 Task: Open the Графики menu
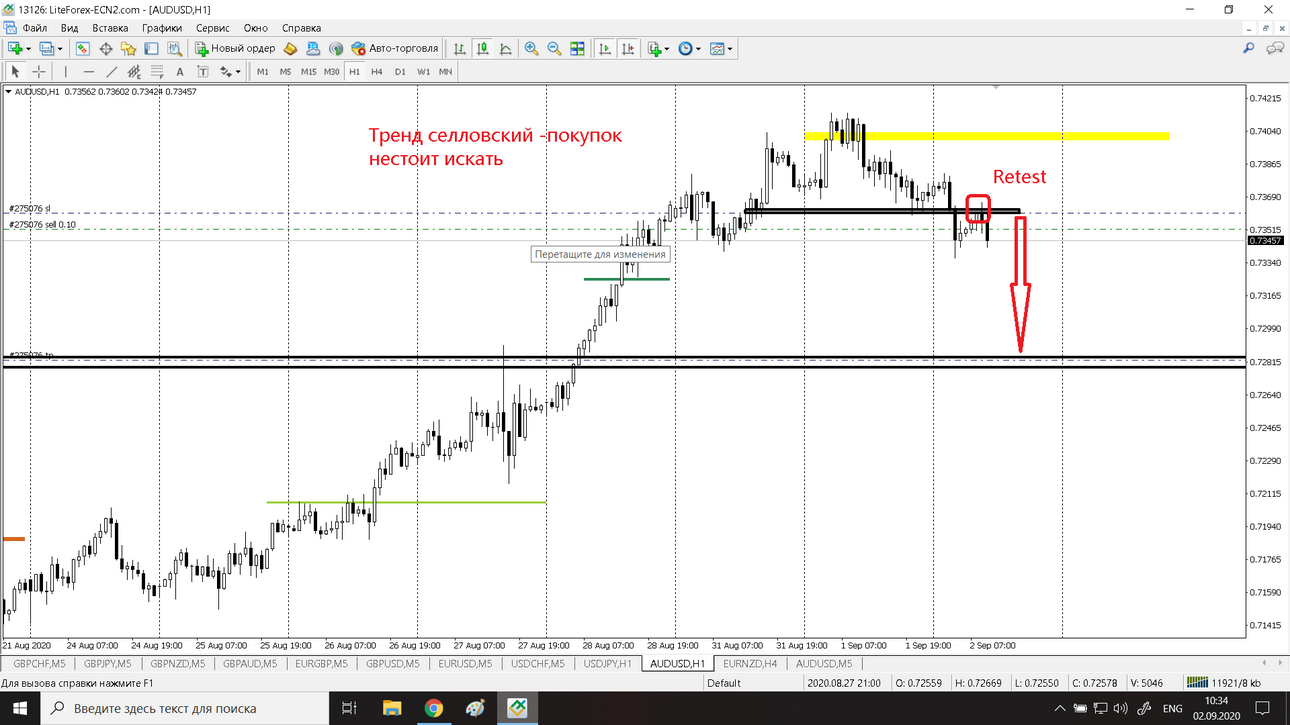[162, 28]
